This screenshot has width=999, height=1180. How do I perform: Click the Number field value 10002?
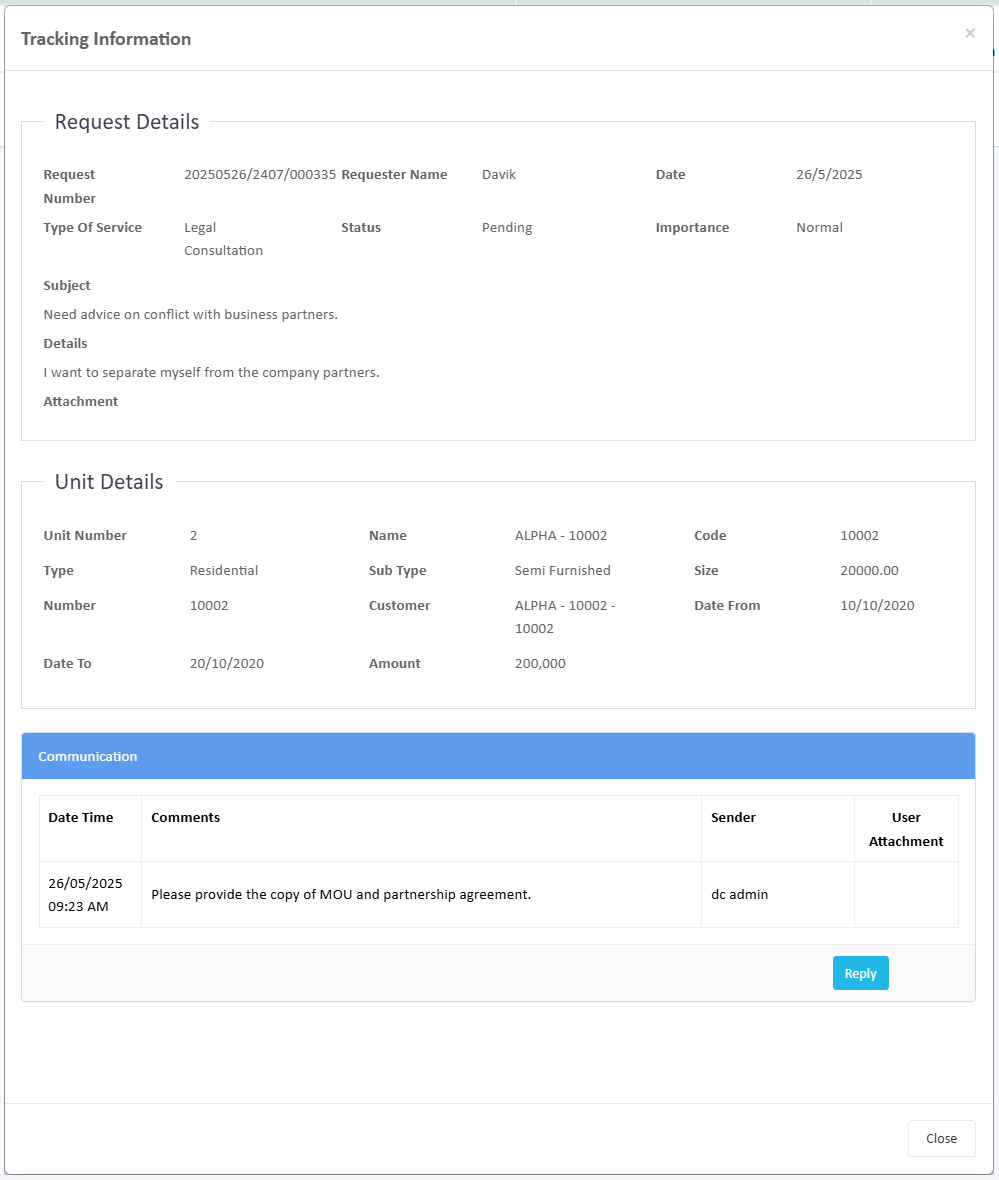[x=209, y=606]
